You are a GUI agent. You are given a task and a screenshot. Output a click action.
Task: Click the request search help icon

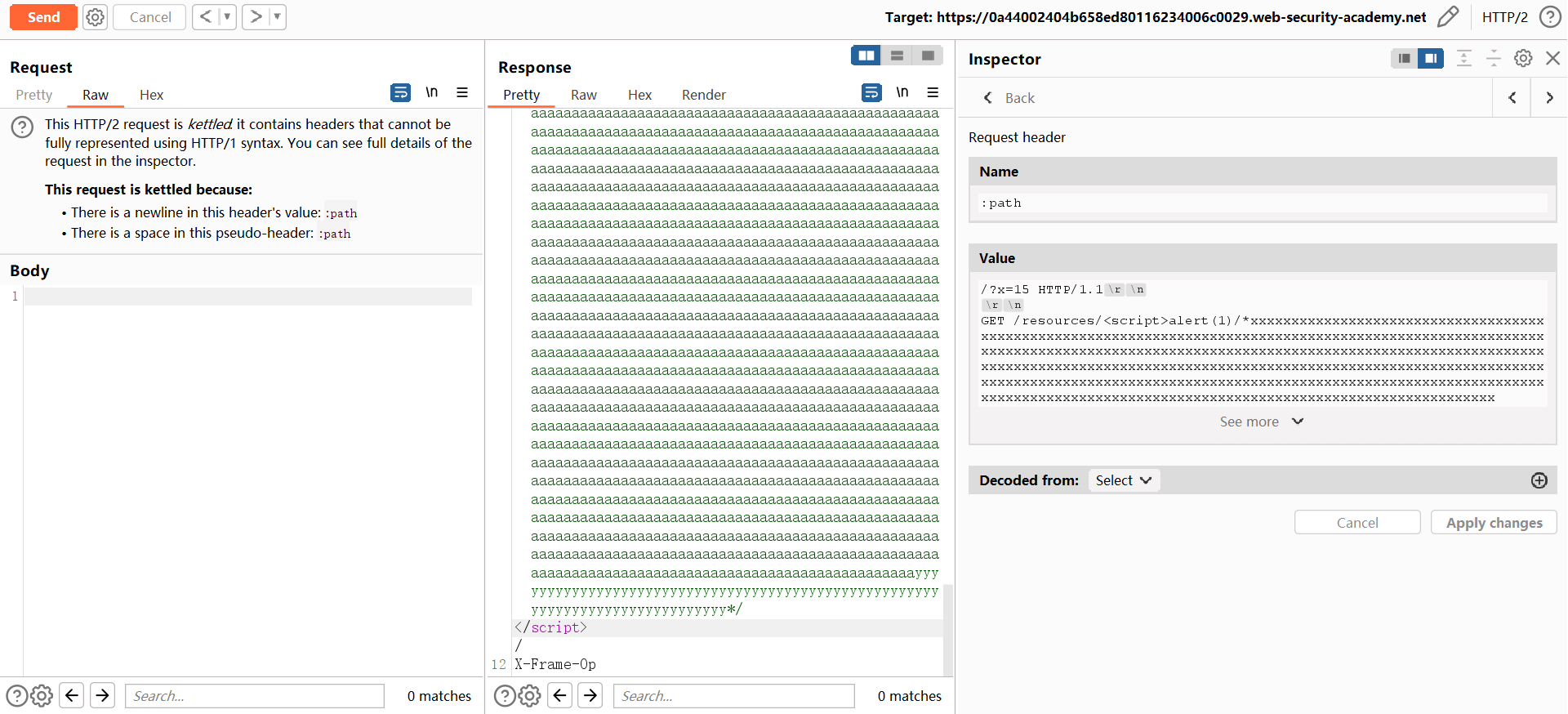[17, 695]
